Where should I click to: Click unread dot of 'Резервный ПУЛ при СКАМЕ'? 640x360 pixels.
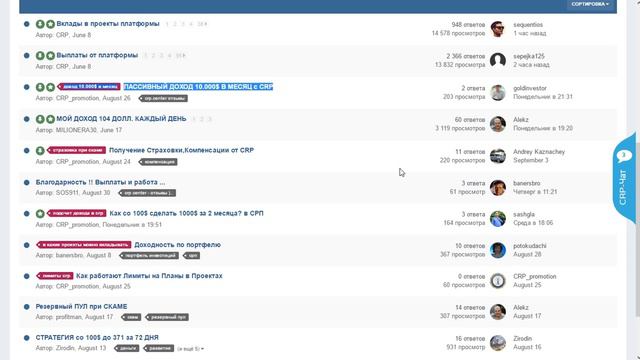point(27,307)
